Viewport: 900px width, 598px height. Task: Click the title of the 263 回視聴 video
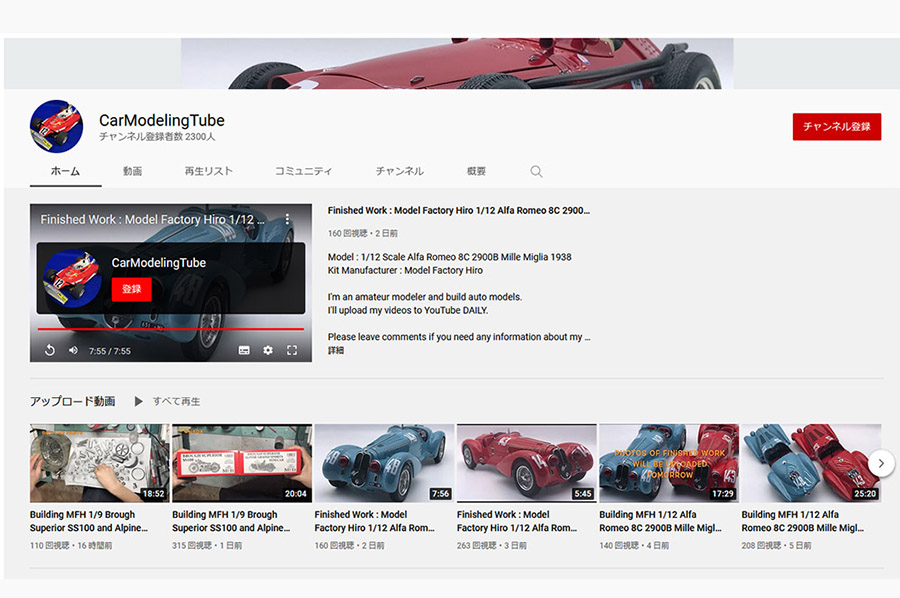(x=517, y=521)
